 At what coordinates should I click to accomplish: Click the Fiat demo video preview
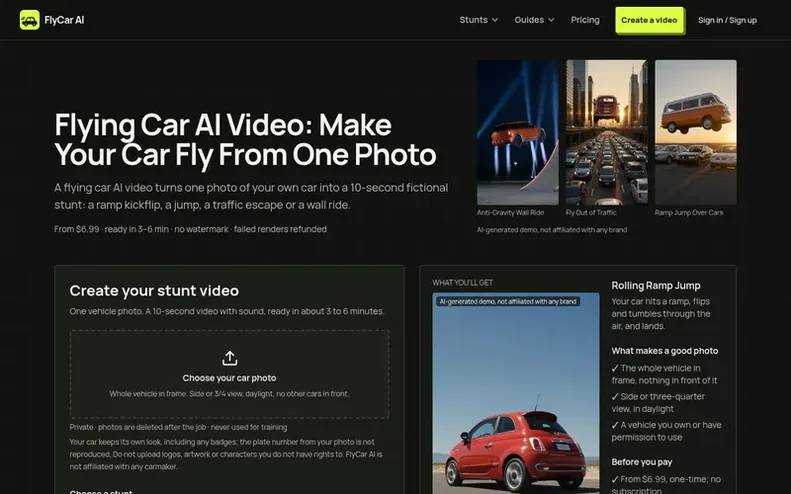tap(516, 394)
